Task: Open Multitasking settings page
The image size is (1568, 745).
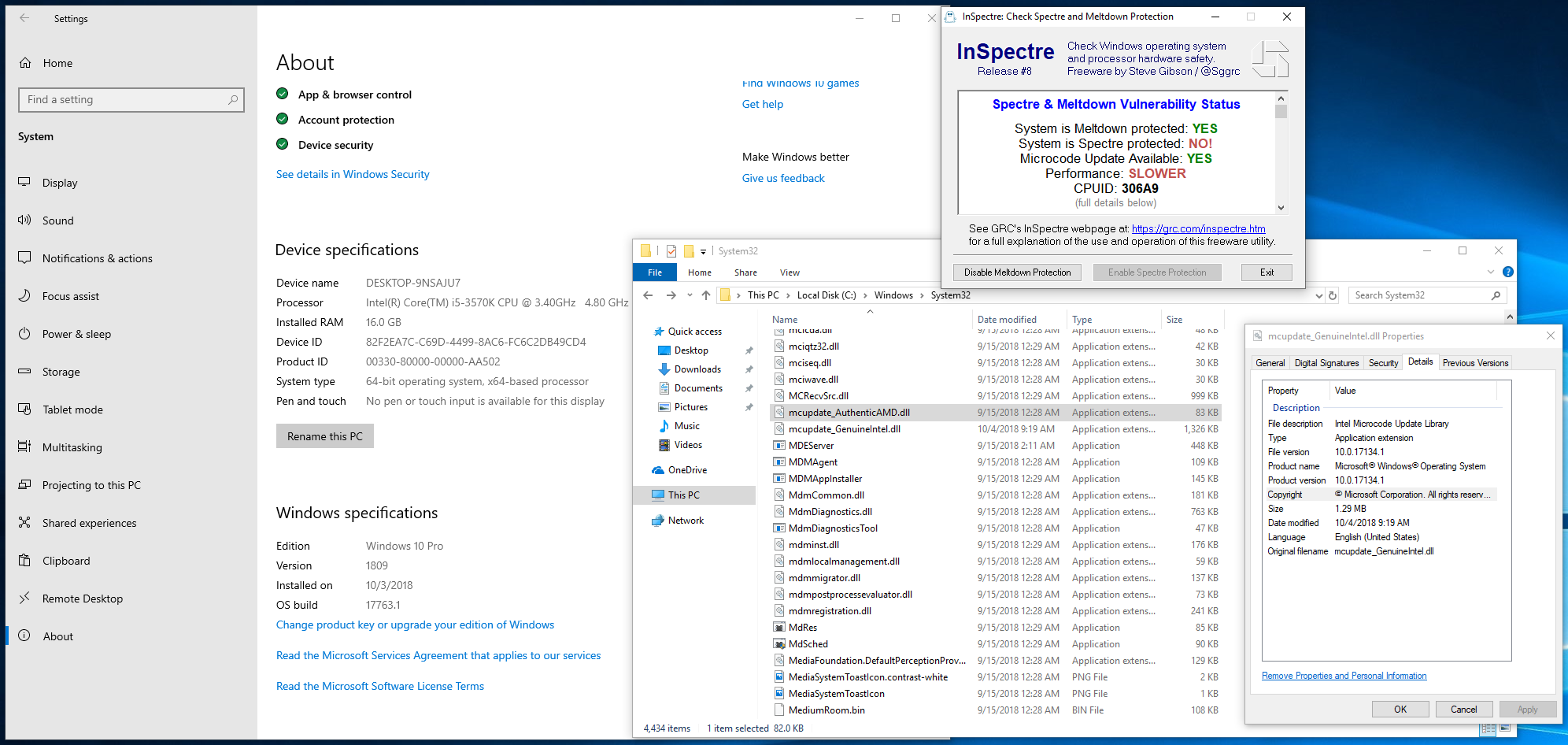Action: [x=72, y=447]
